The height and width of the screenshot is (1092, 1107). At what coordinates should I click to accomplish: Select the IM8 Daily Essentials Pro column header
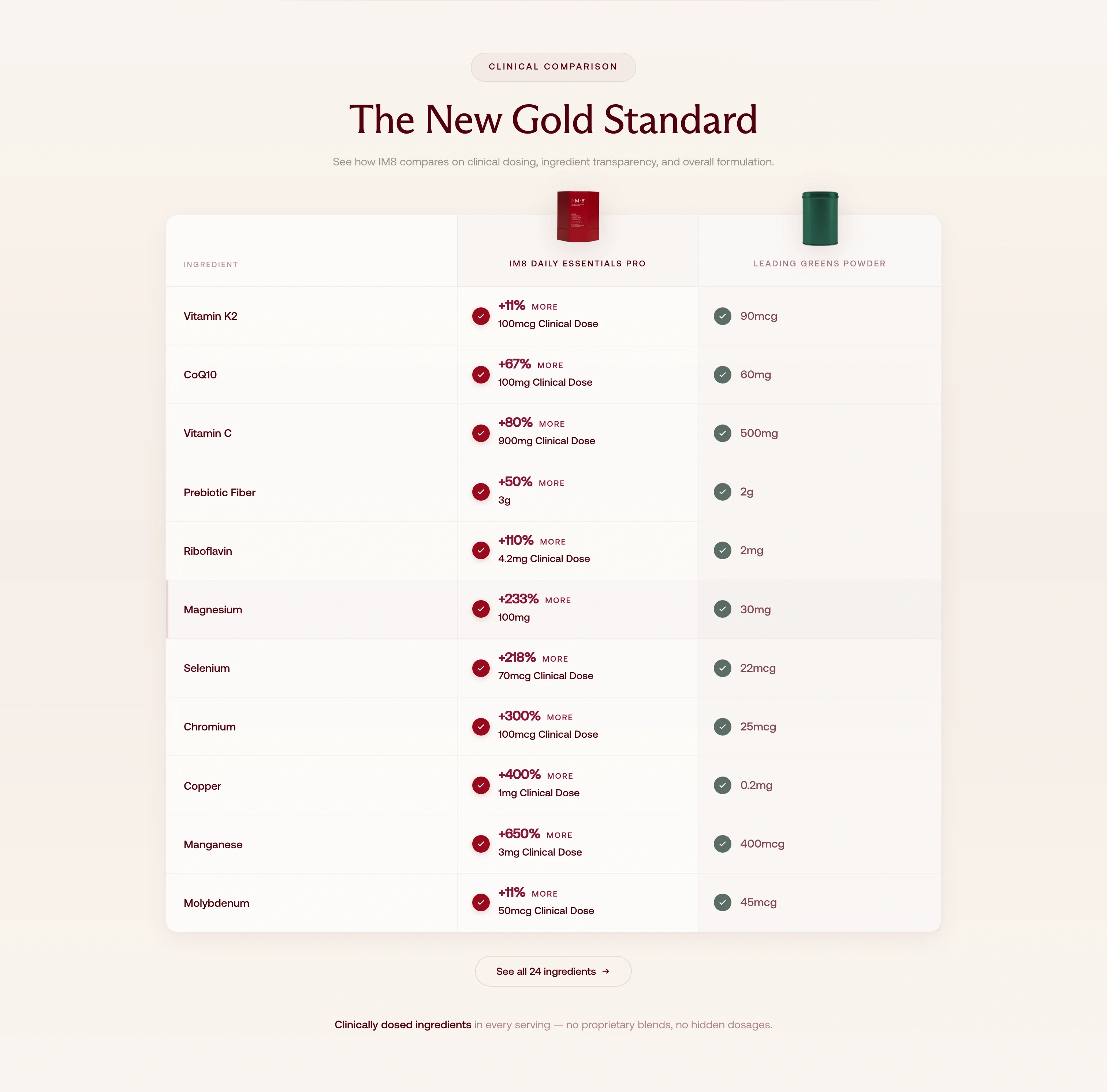pyautogui.click(x=577, y=263)
